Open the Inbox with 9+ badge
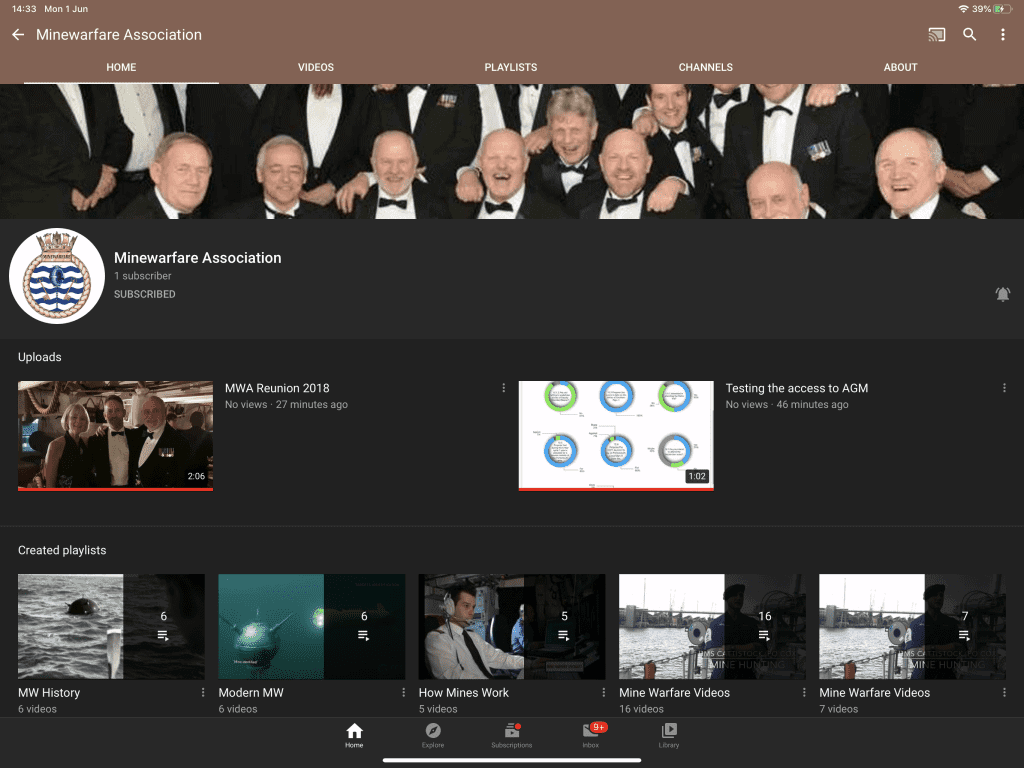Screen dimensions: 1024x768 coord(591,735)
